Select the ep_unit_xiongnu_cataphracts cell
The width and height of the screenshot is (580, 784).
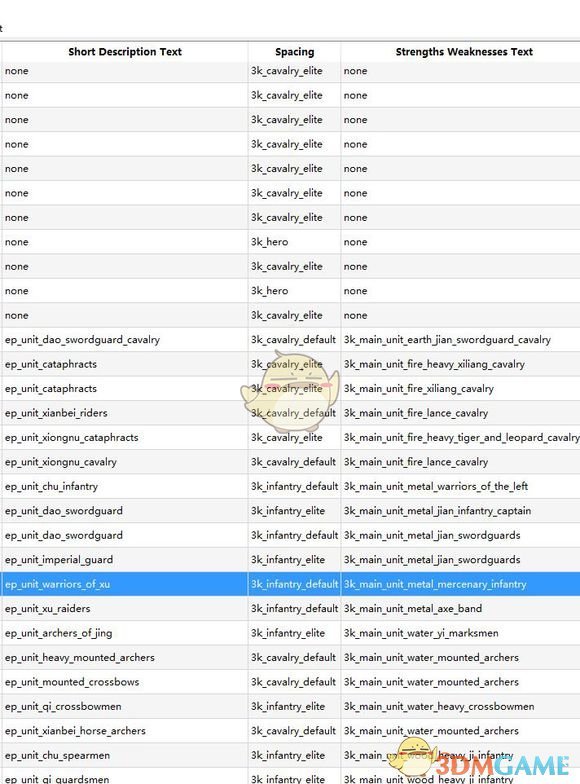tap(124, 438)
